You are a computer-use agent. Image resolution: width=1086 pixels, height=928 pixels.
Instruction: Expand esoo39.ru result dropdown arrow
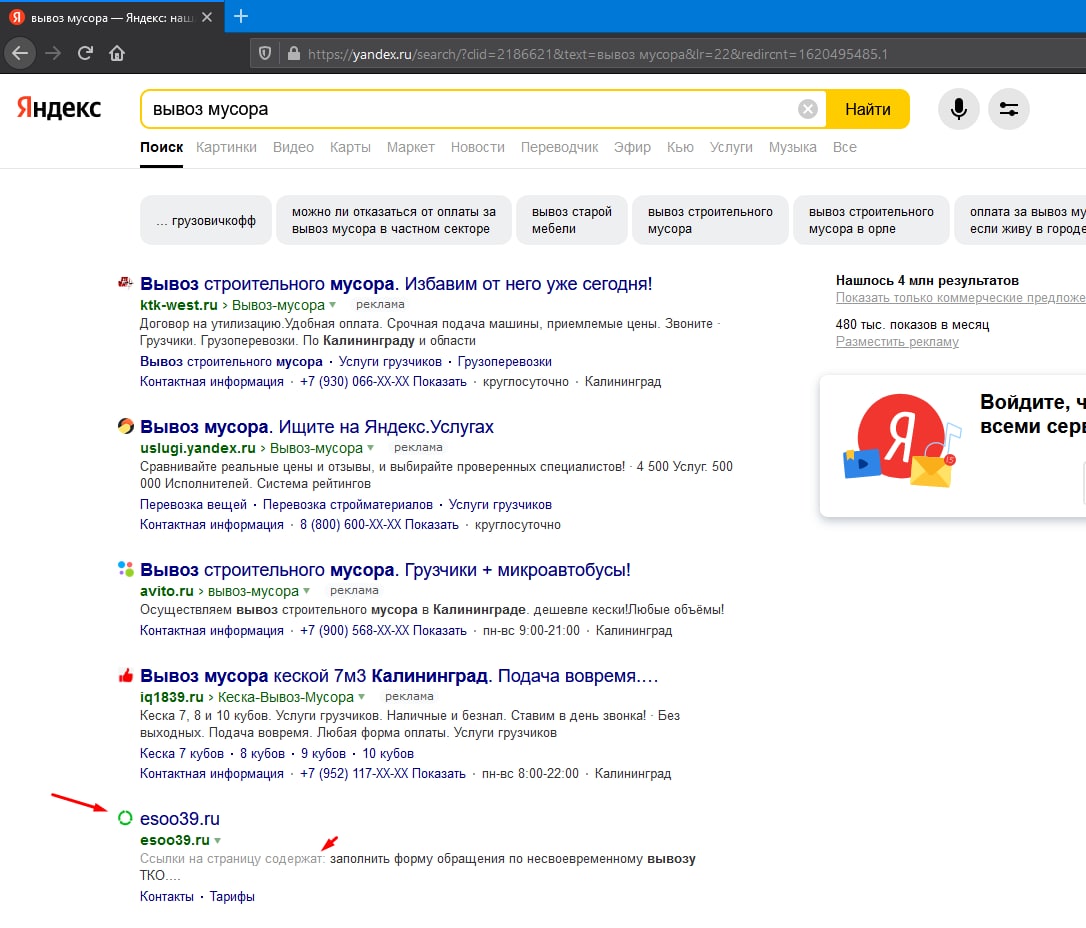(x=217, y=840)
